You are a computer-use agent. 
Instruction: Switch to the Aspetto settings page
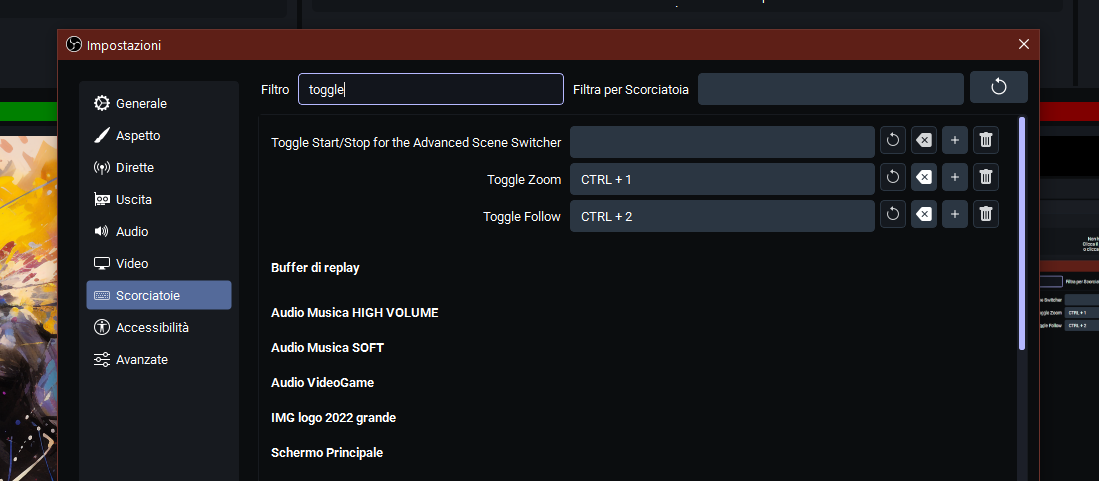point(138,136)
